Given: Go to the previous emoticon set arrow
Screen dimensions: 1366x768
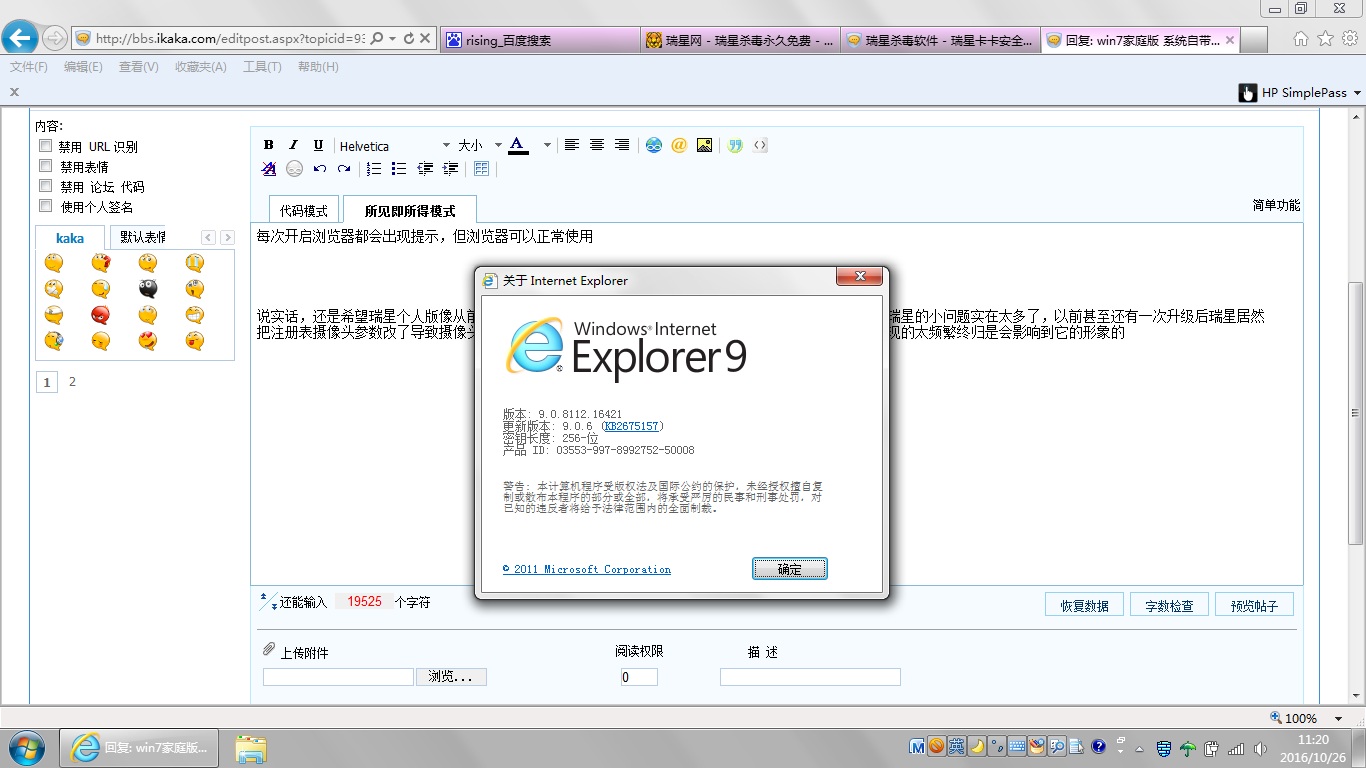Looking at the screenshot, I should 208,237.
